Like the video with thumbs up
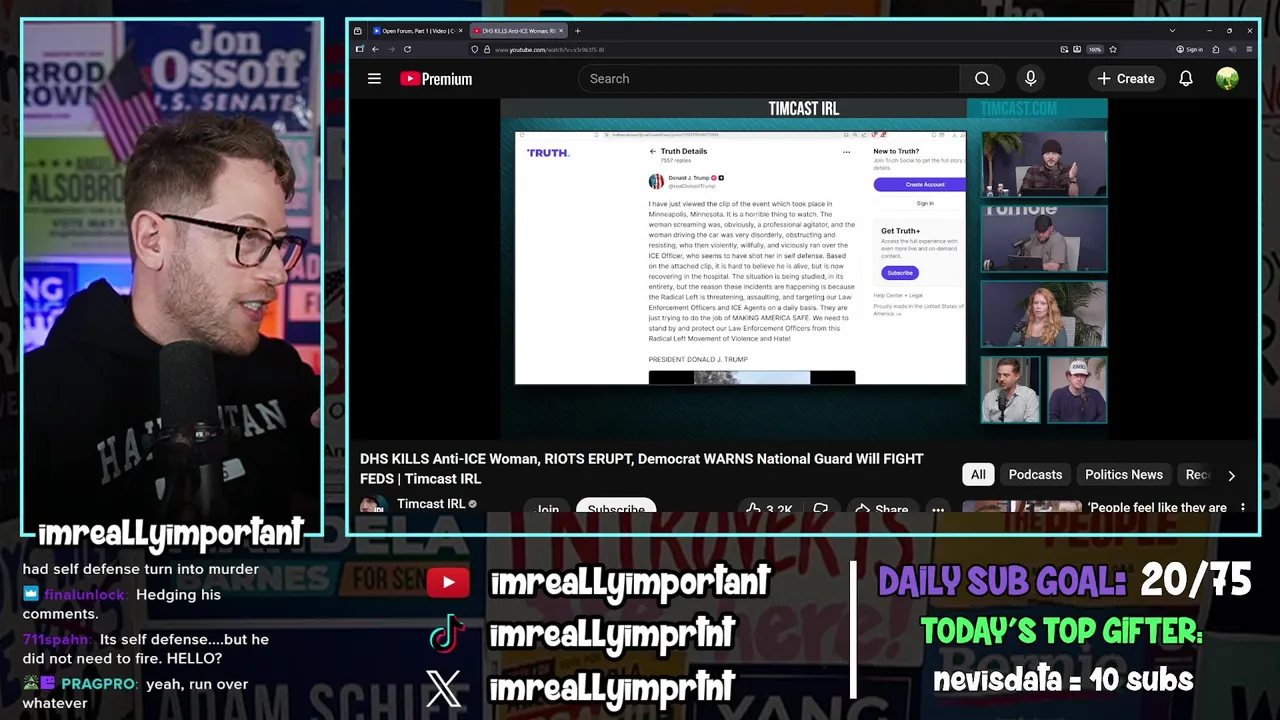Screen dimensions: 1280x720 pyautogui.click(x=768, y=507)
